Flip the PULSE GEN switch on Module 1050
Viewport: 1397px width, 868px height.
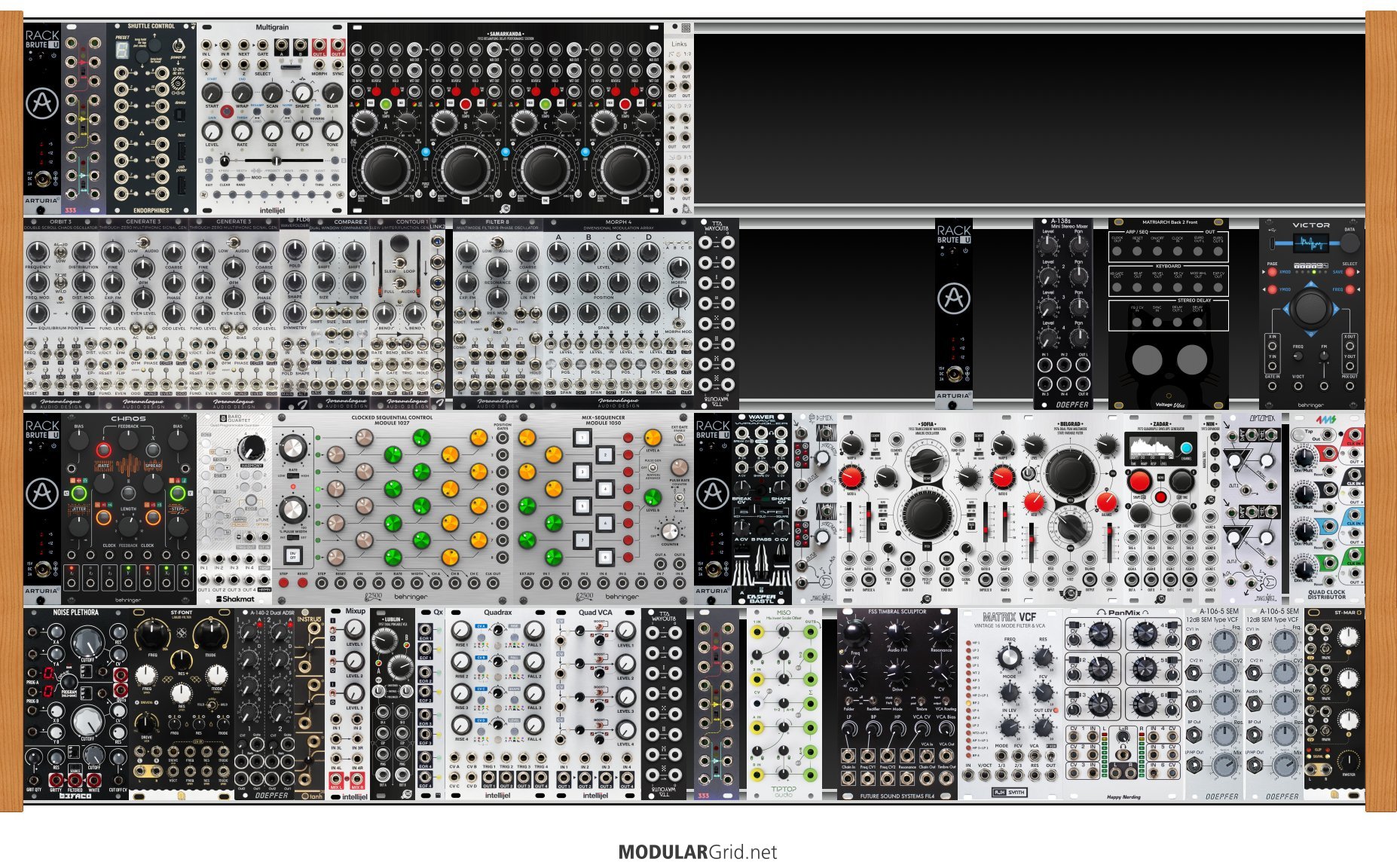[653, 468]
